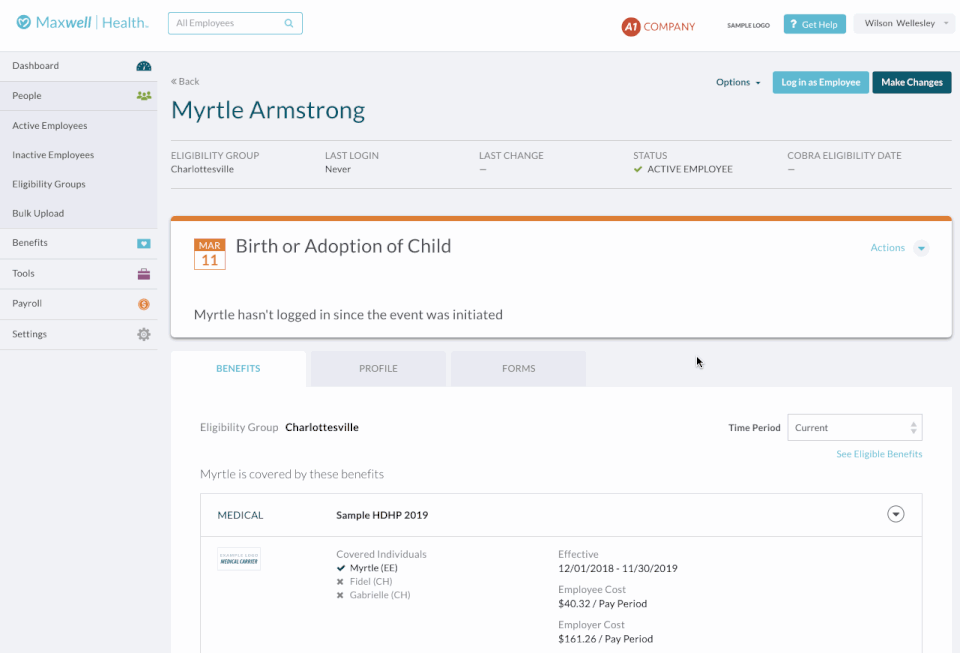Open the Wilson Wellesley user menu
The width and height of the screenshot is (960, 653).
(x=907, y=23)
